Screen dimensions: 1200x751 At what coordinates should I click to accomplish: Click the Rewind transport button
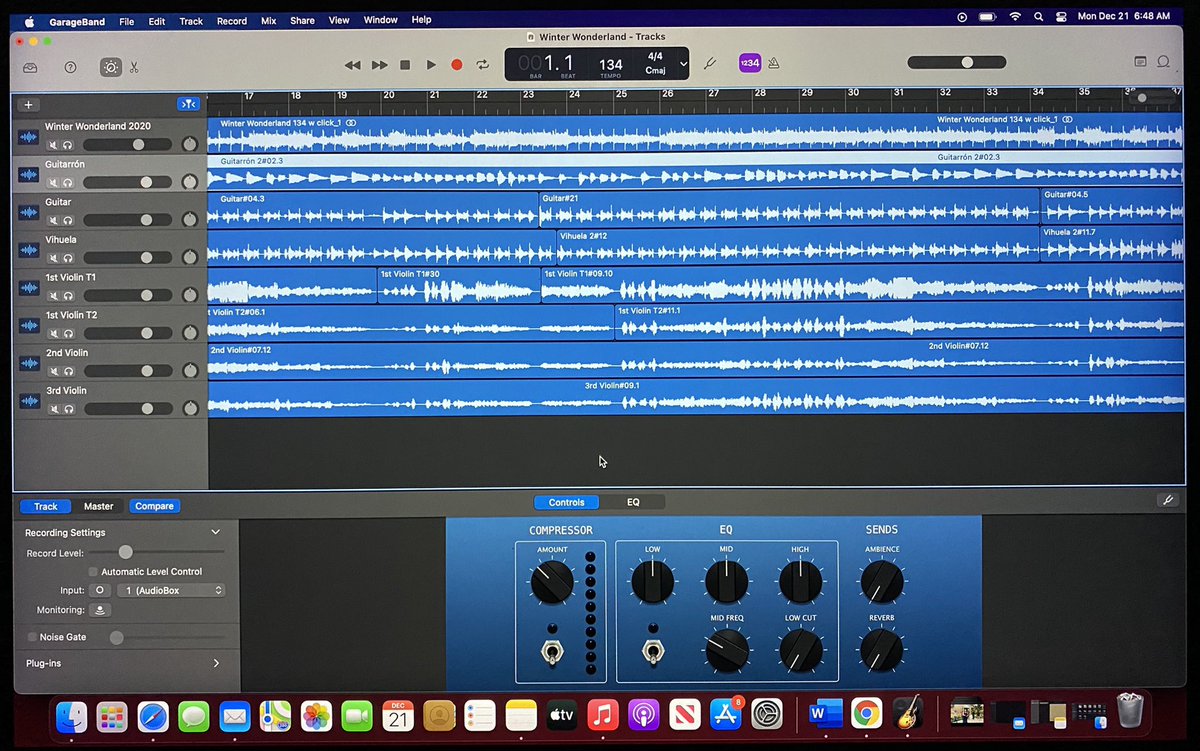[352, 65]
